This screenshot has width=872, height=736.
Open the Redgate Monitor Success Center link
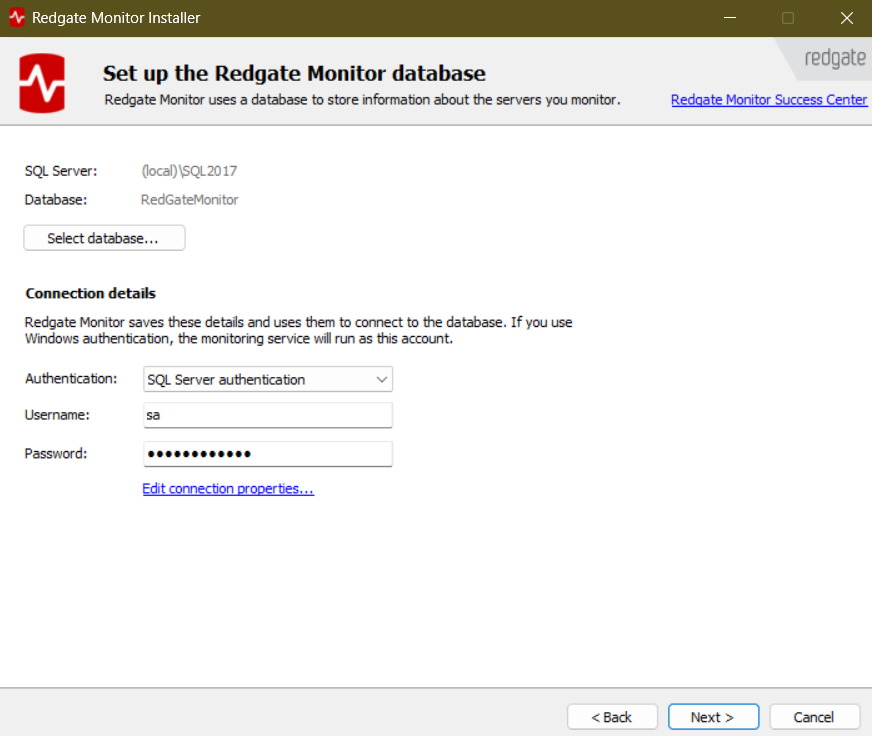coord(769,100)
